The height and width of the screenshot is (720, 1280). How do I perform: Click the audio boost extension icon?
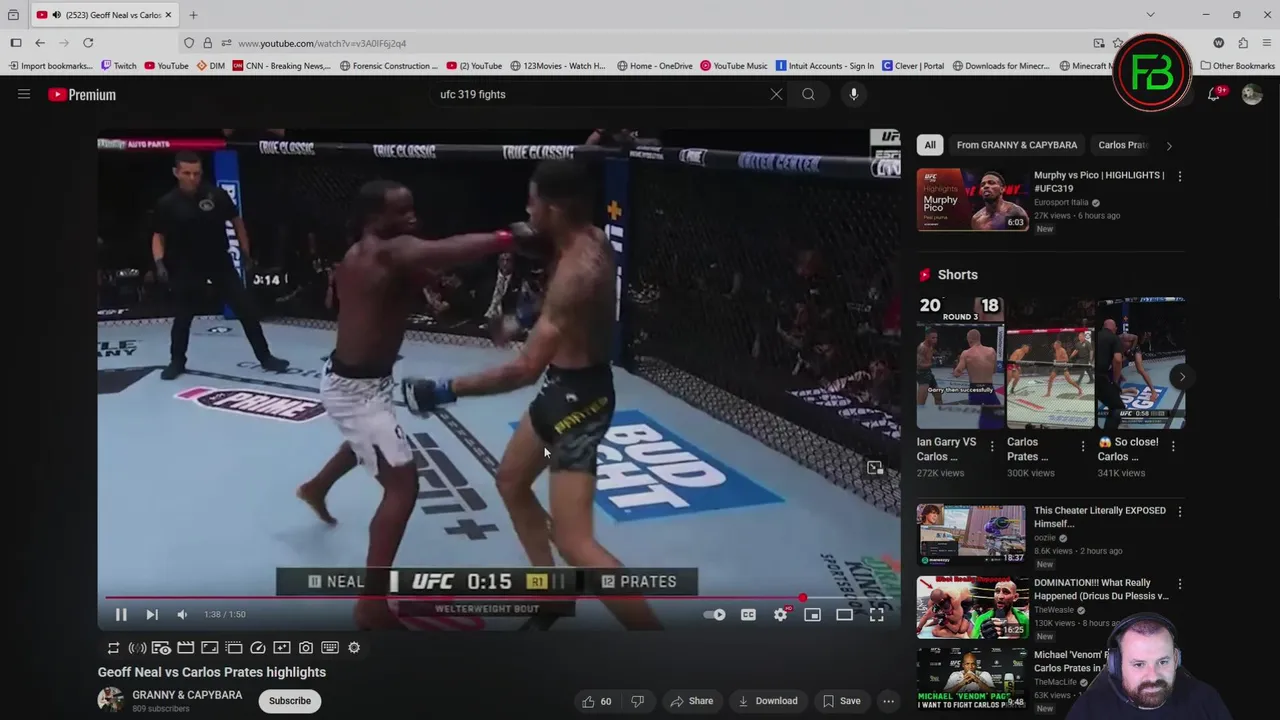click(137, 648)
